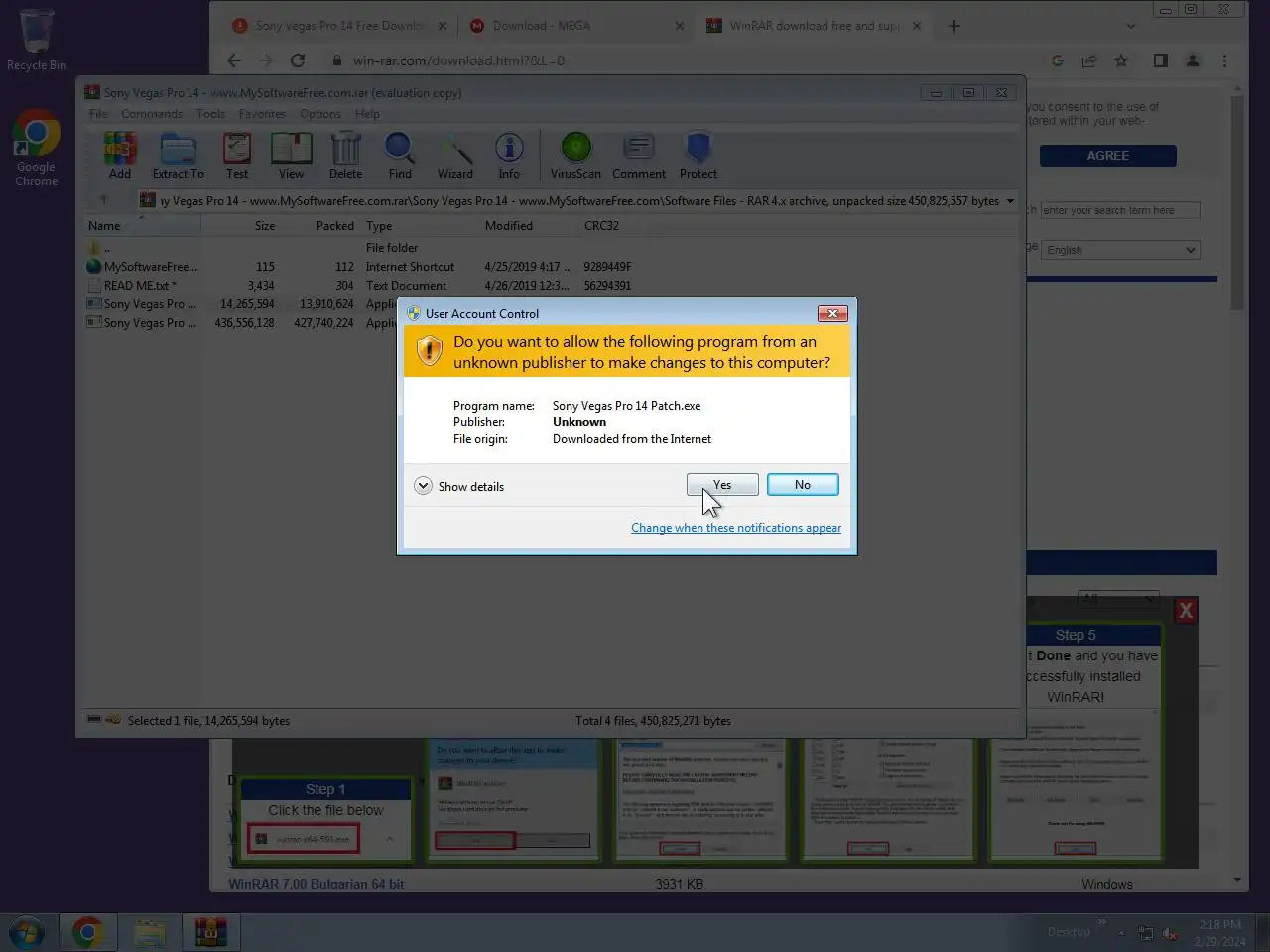Select the Sony Vegas Pro 436,556,128 byte file
This screenshot has height=952, width=1270.
tap(240, 323)
